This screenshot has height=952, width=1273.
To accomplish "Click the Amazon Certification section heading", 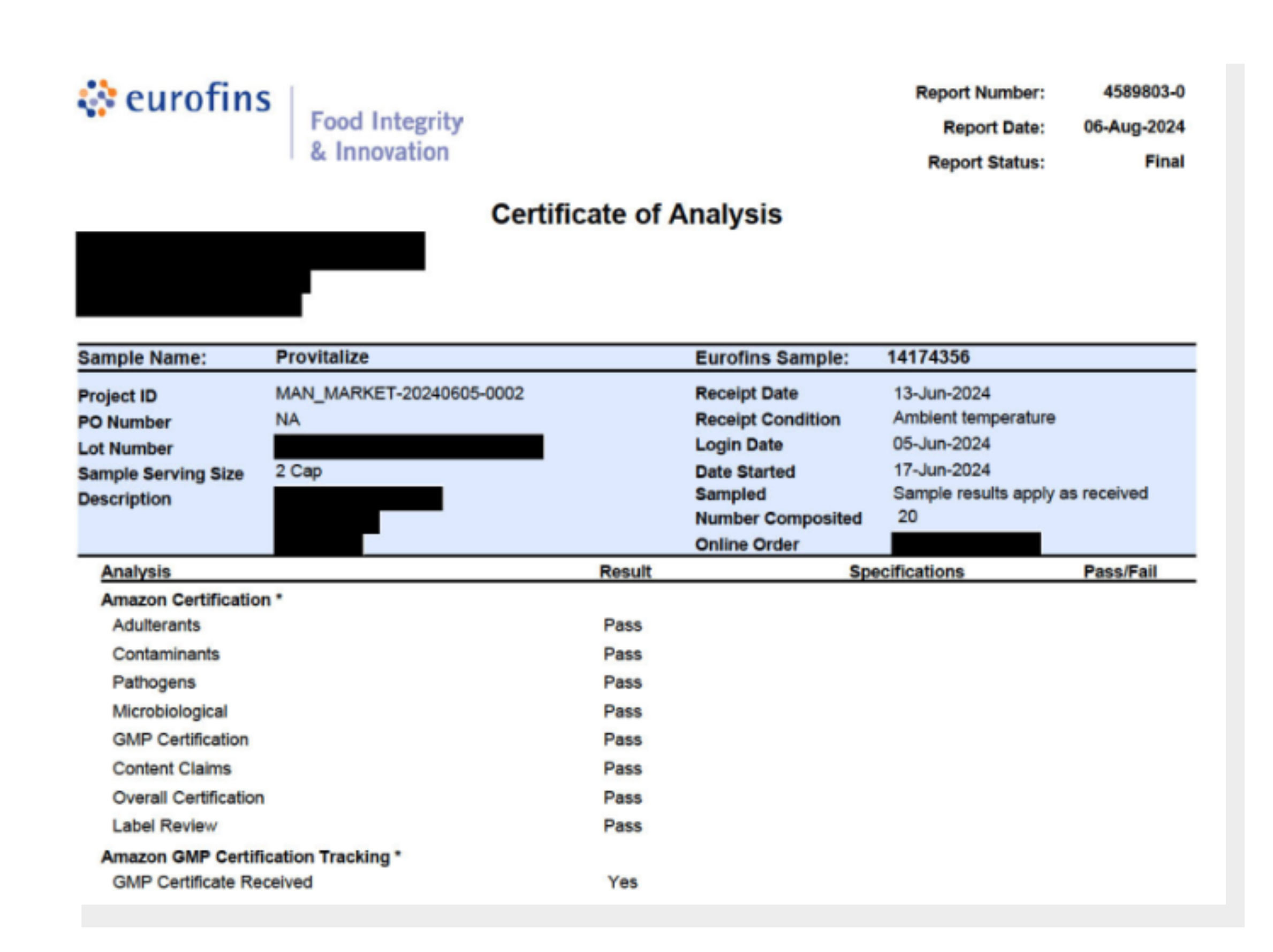I will [x=191, y=600].
